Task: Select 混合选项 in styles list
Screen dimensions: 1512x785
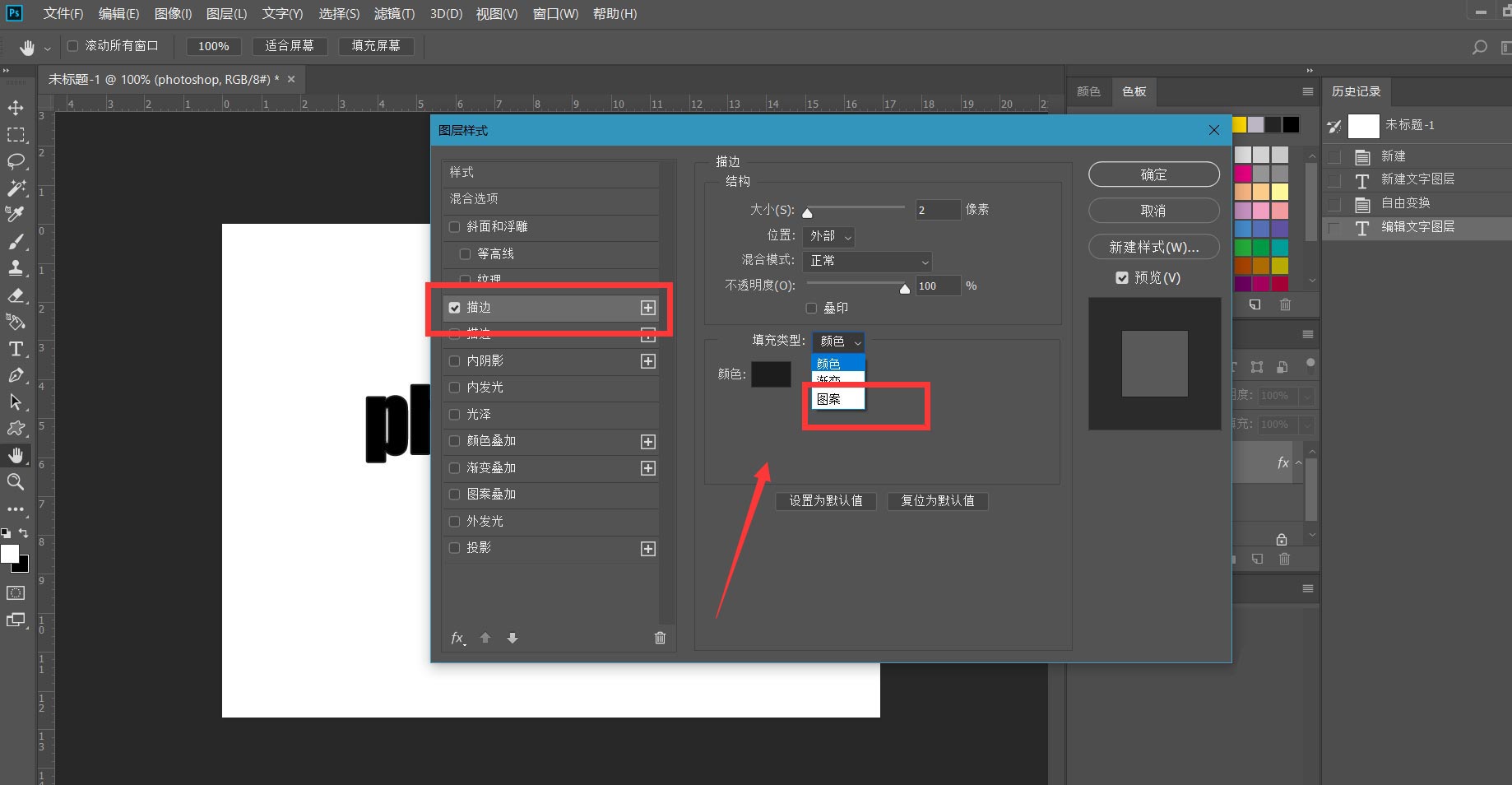Action: coord(550,199)
